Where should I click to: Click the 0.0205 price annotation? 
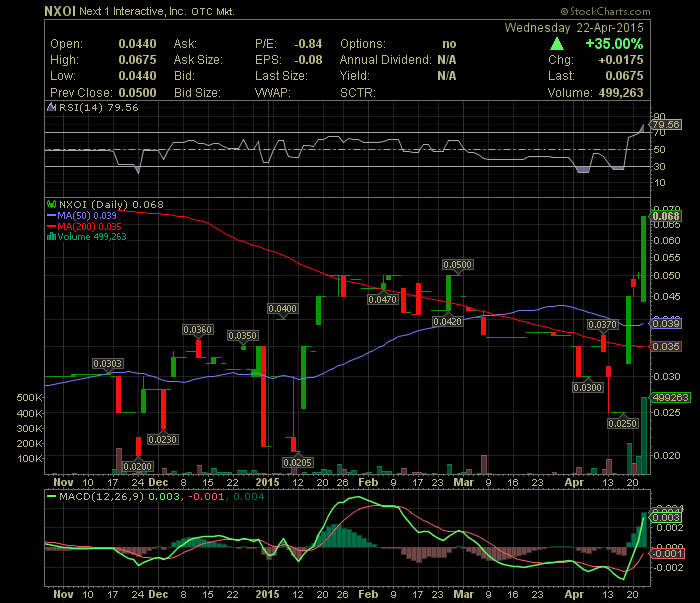tap(298, 462)
